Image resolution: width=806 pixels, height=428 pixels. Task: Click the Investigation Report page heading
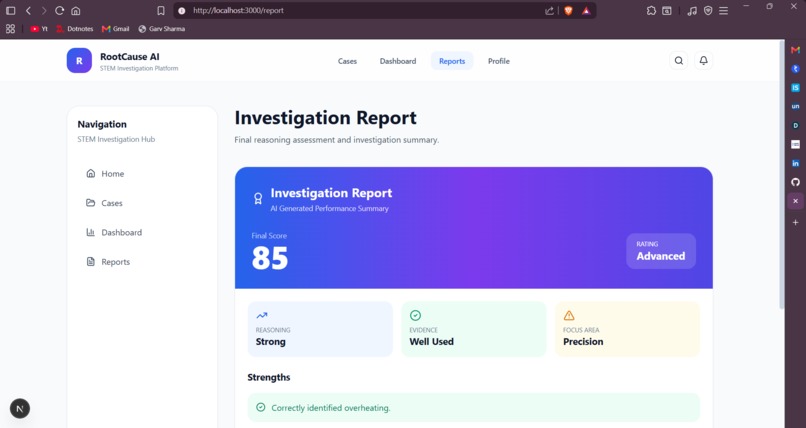click(x=325, y=118)
